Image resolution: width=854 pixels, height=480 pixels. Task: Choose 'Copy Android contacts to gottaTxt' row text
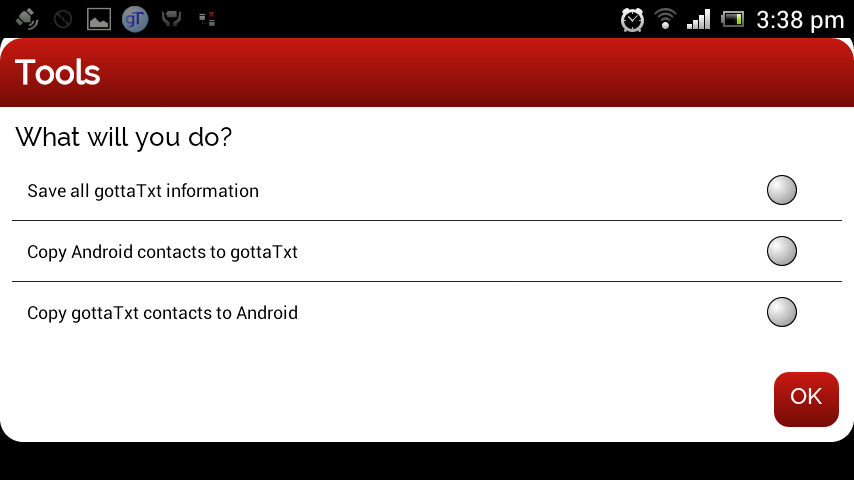point(162,252)
